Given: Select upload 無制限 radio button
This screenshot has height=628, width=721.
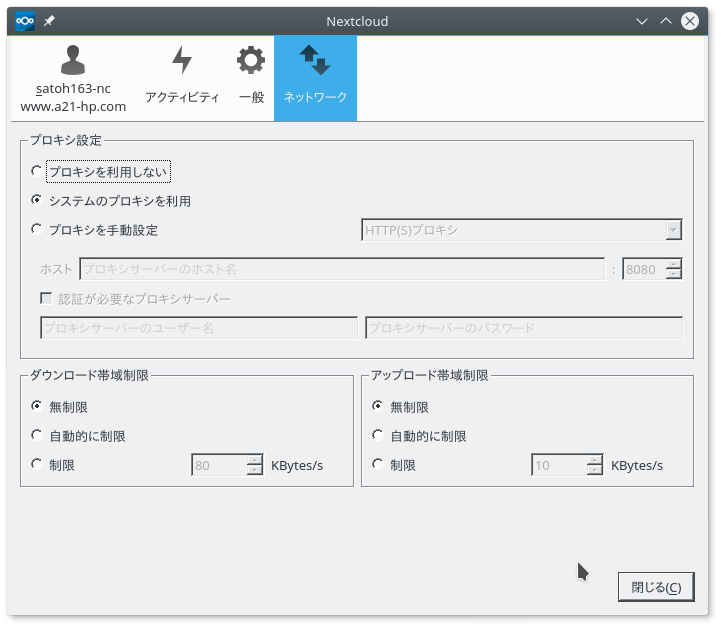Looking at the screenshot, I should click(x=378, y=406).
